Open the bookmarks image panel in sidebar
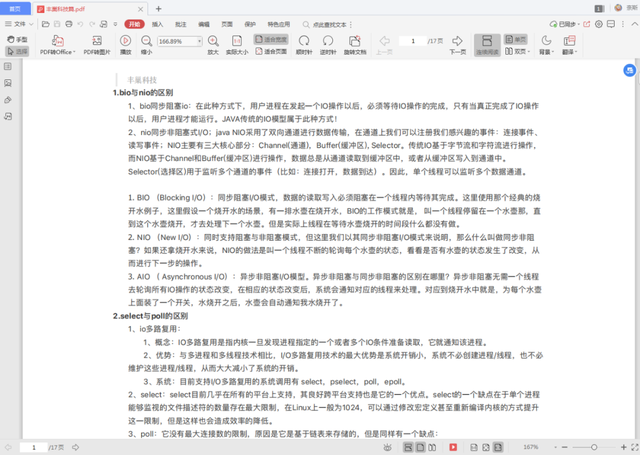 pos(8,83)
